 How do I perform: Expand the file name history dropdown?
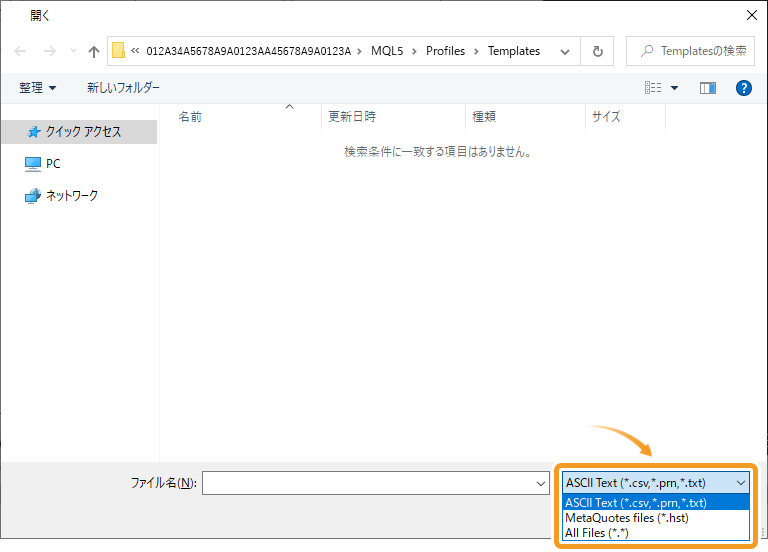[541, 483]
